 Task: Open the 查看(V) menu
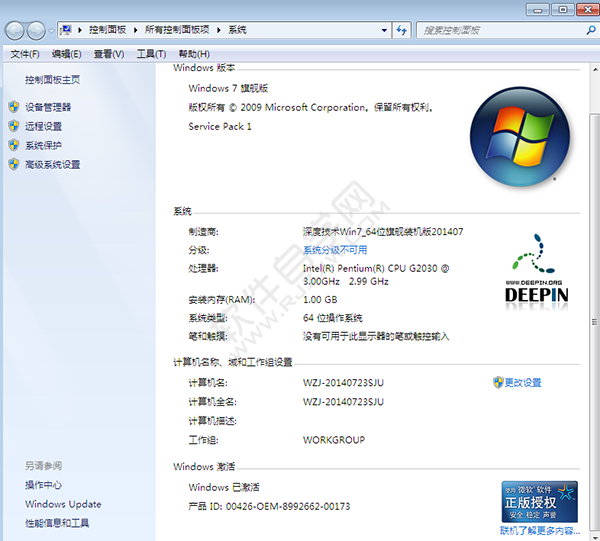109,54
